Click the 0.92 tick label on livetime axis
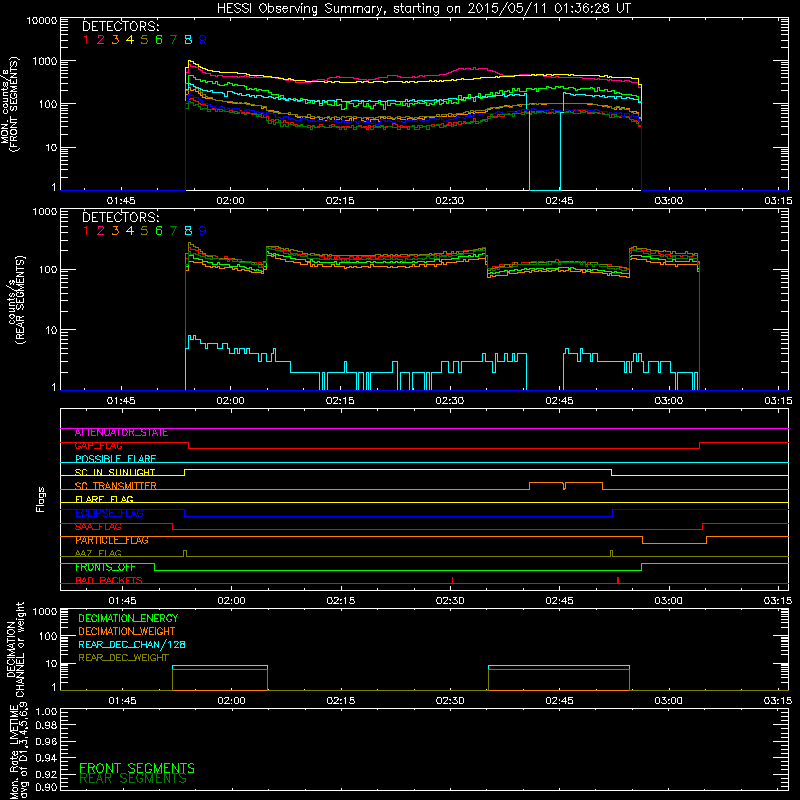 coord(46,774)
